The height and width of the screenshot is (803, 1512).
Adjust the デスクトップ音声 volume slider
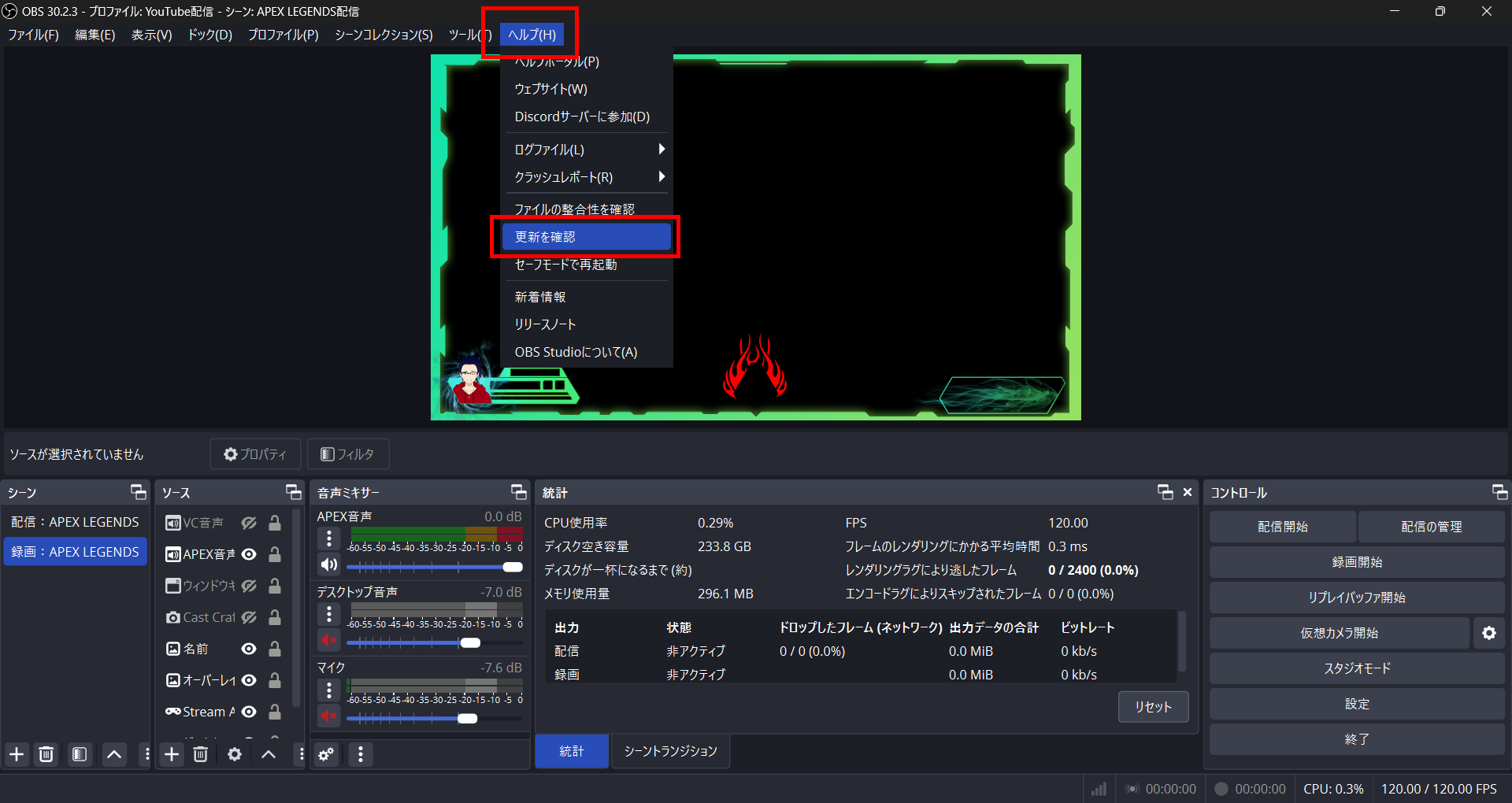tap(435, 642)
